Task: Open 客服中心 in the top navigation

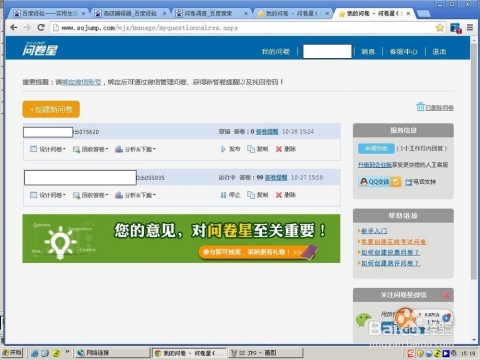Action: (x=404, y=52)
